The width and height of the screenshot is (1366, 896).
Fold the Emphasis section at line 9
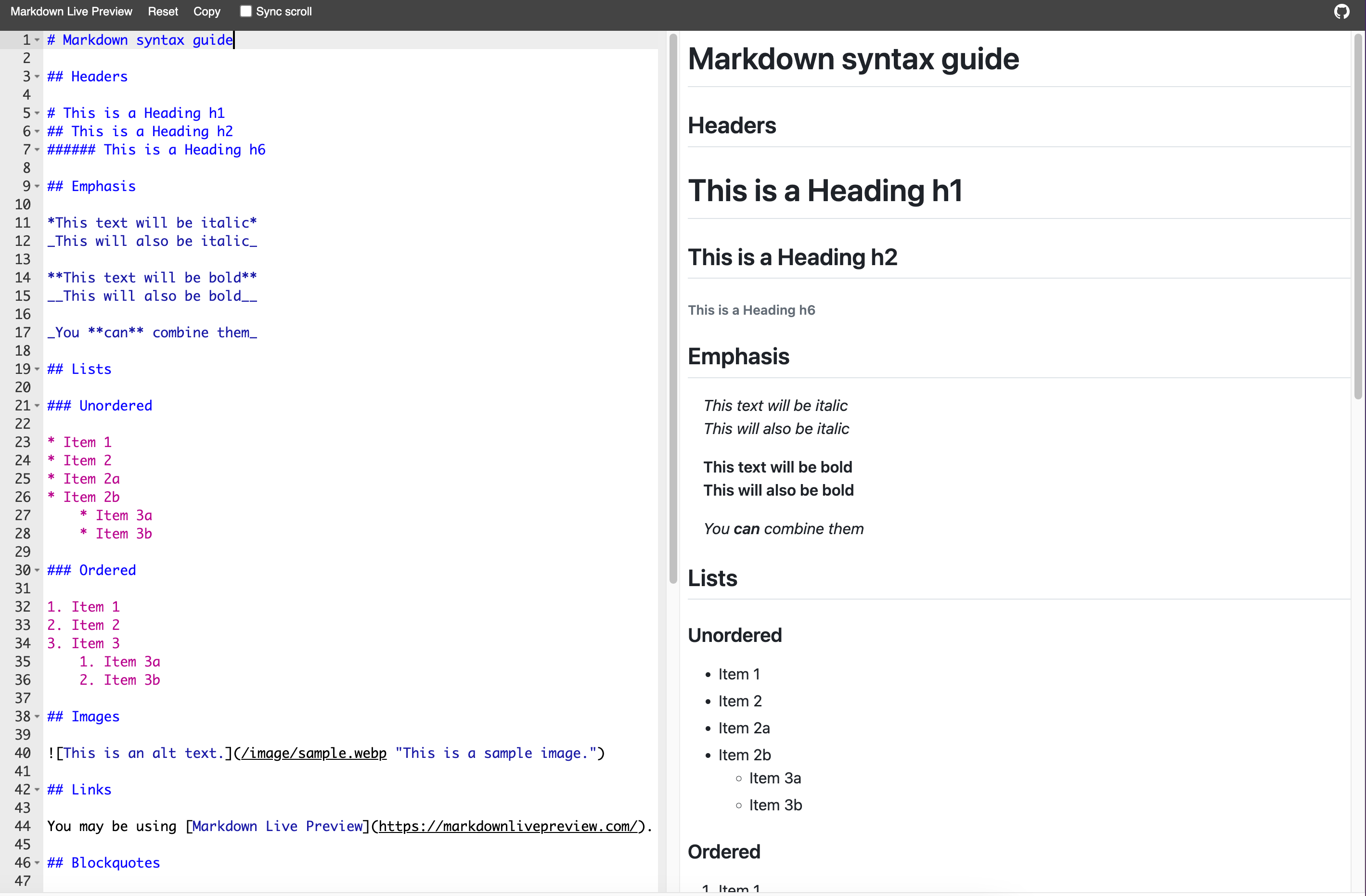tap(38, 186)
